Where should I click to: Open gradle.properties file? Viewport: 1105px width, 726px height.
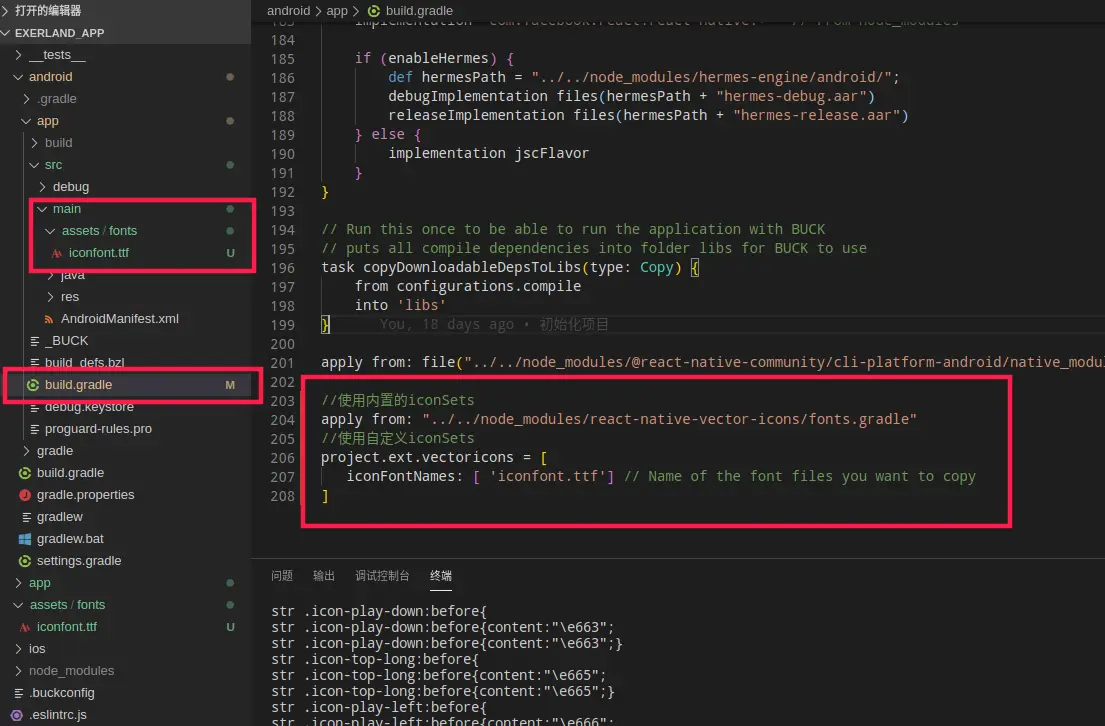(85, 495)
